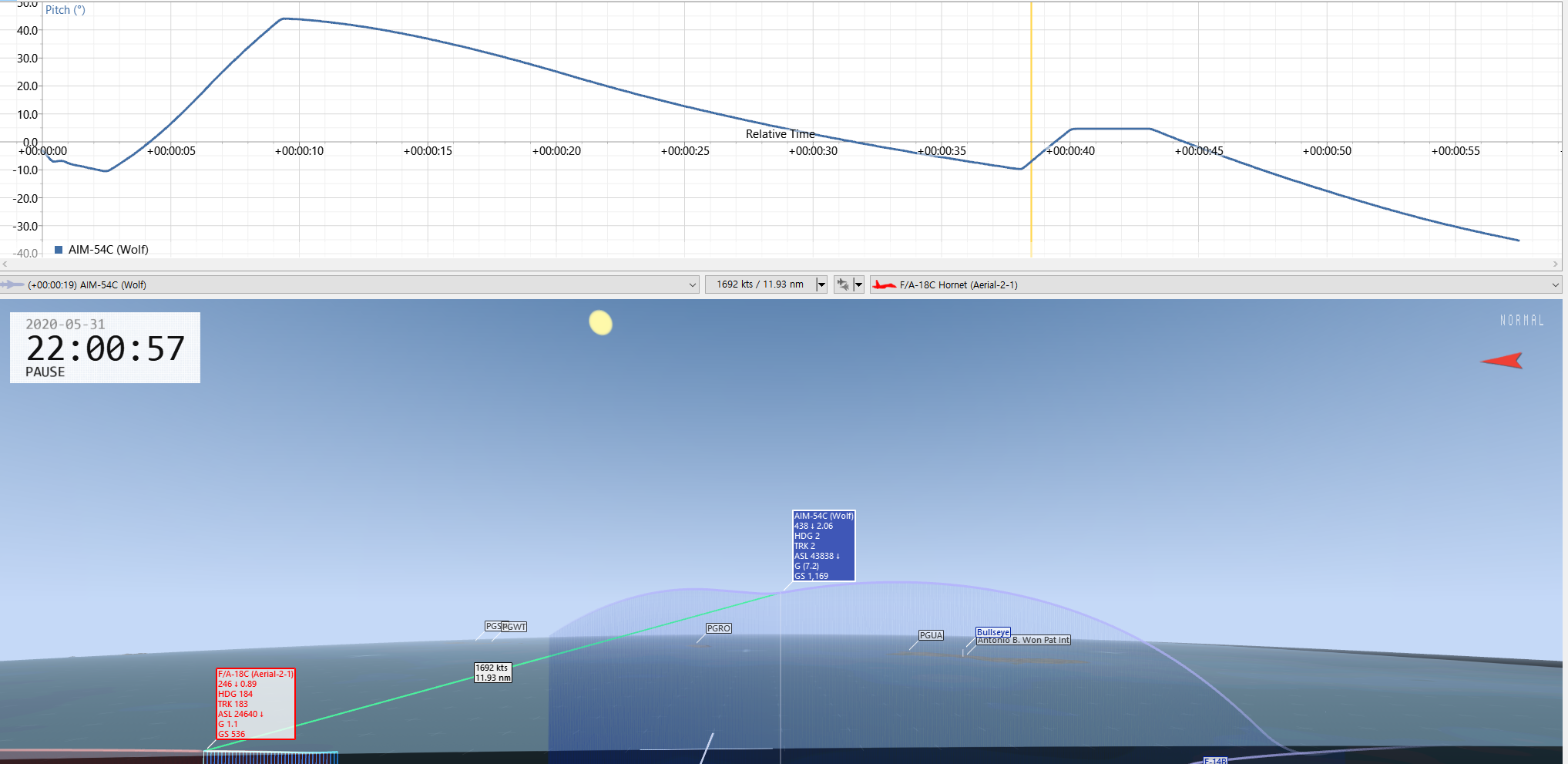Click the +00:00:50 time axis tick
This screenshot has width=1568, height=764.
(1327, 151)
